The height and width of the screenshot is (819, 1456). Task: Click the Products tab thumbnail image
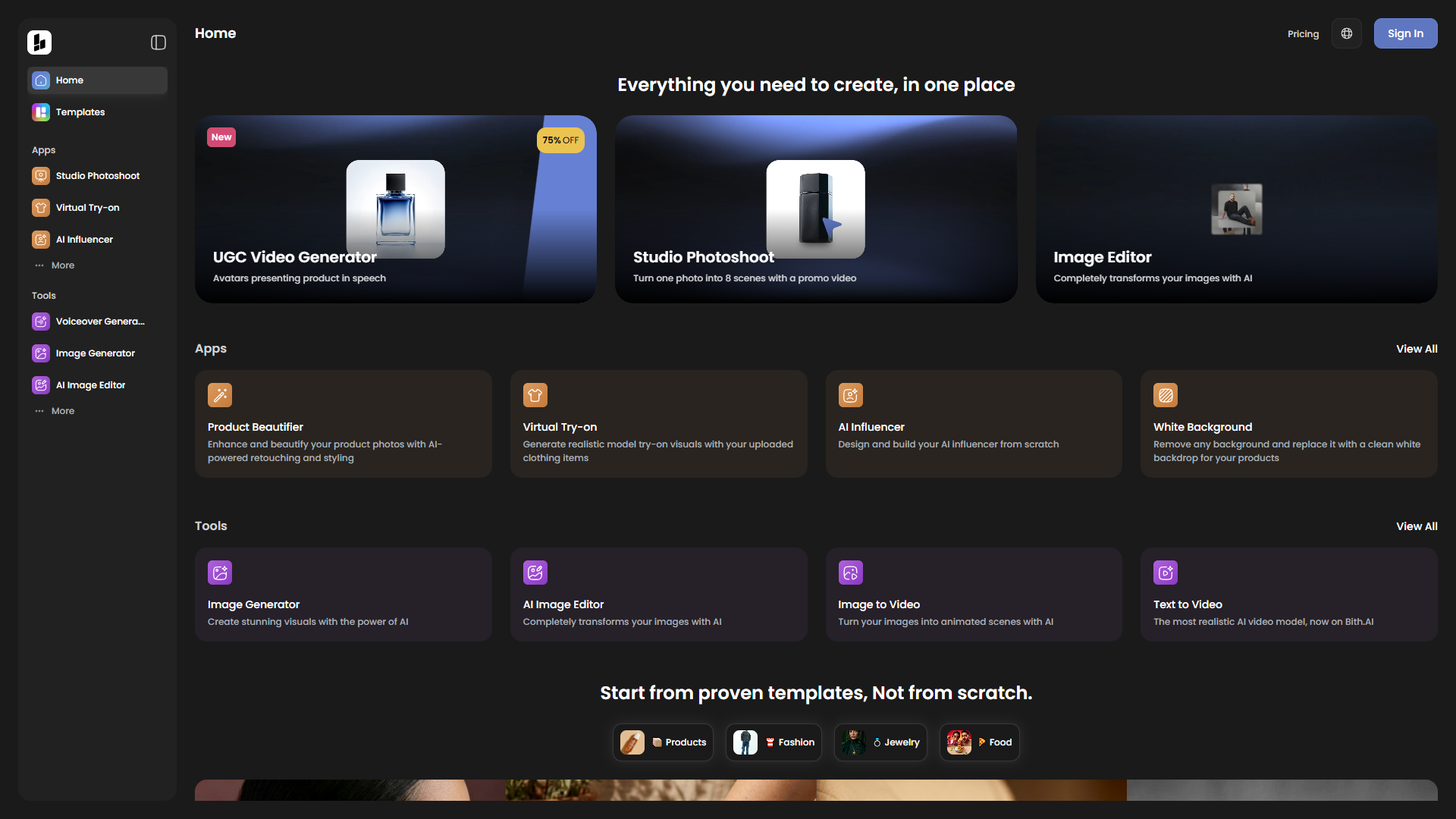tap(632, 742)
